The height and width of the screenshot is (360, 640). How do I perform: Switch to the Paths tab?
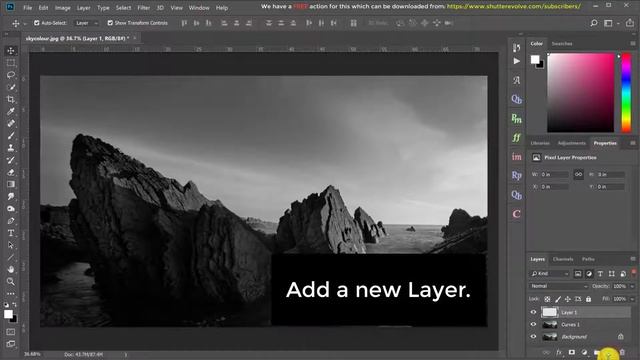tap(588, 259)
